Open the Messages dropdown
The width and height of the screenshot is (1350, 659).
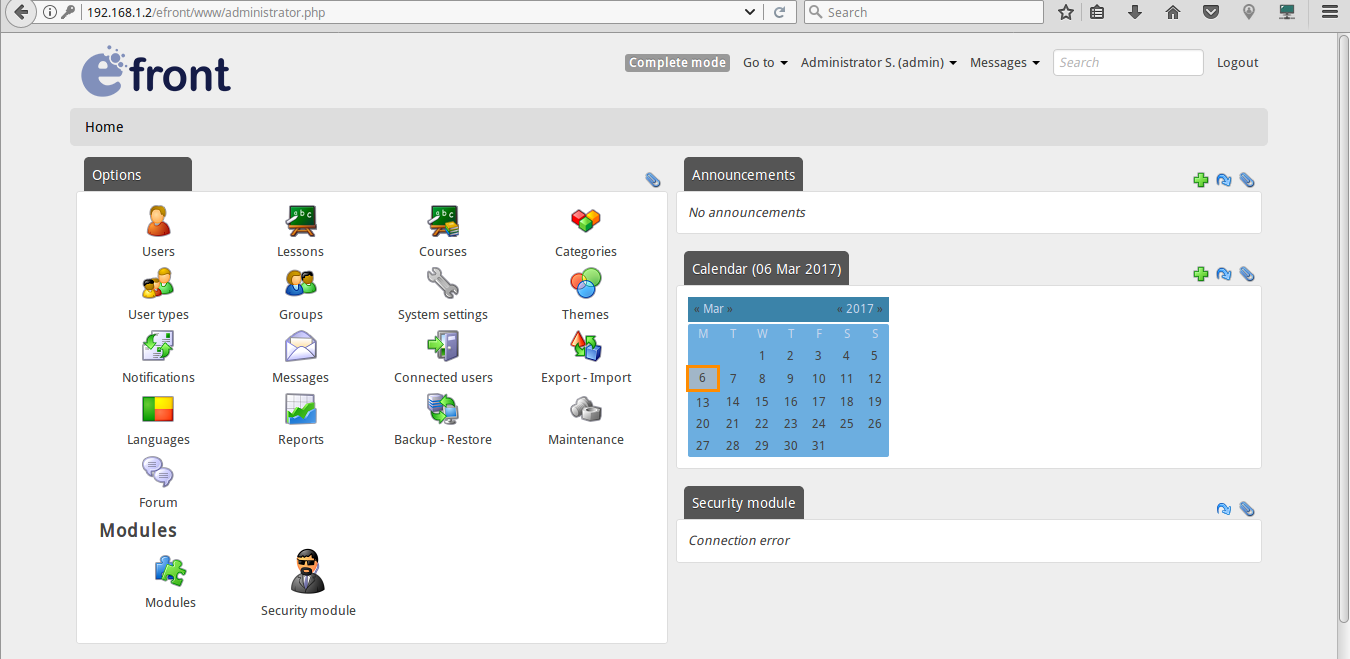1004,62
